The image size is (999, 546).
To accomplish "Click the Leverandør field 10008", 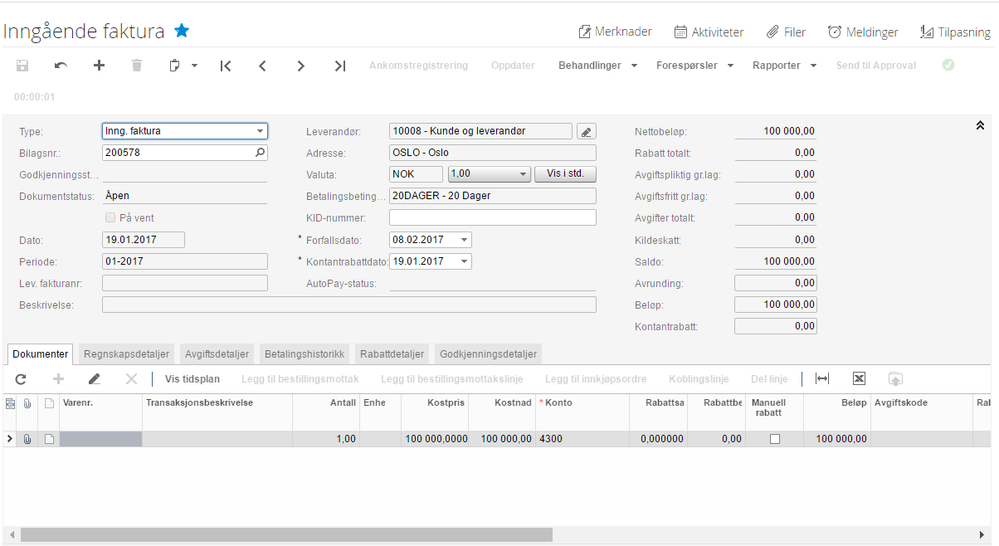I will click(x=480, y=132).
